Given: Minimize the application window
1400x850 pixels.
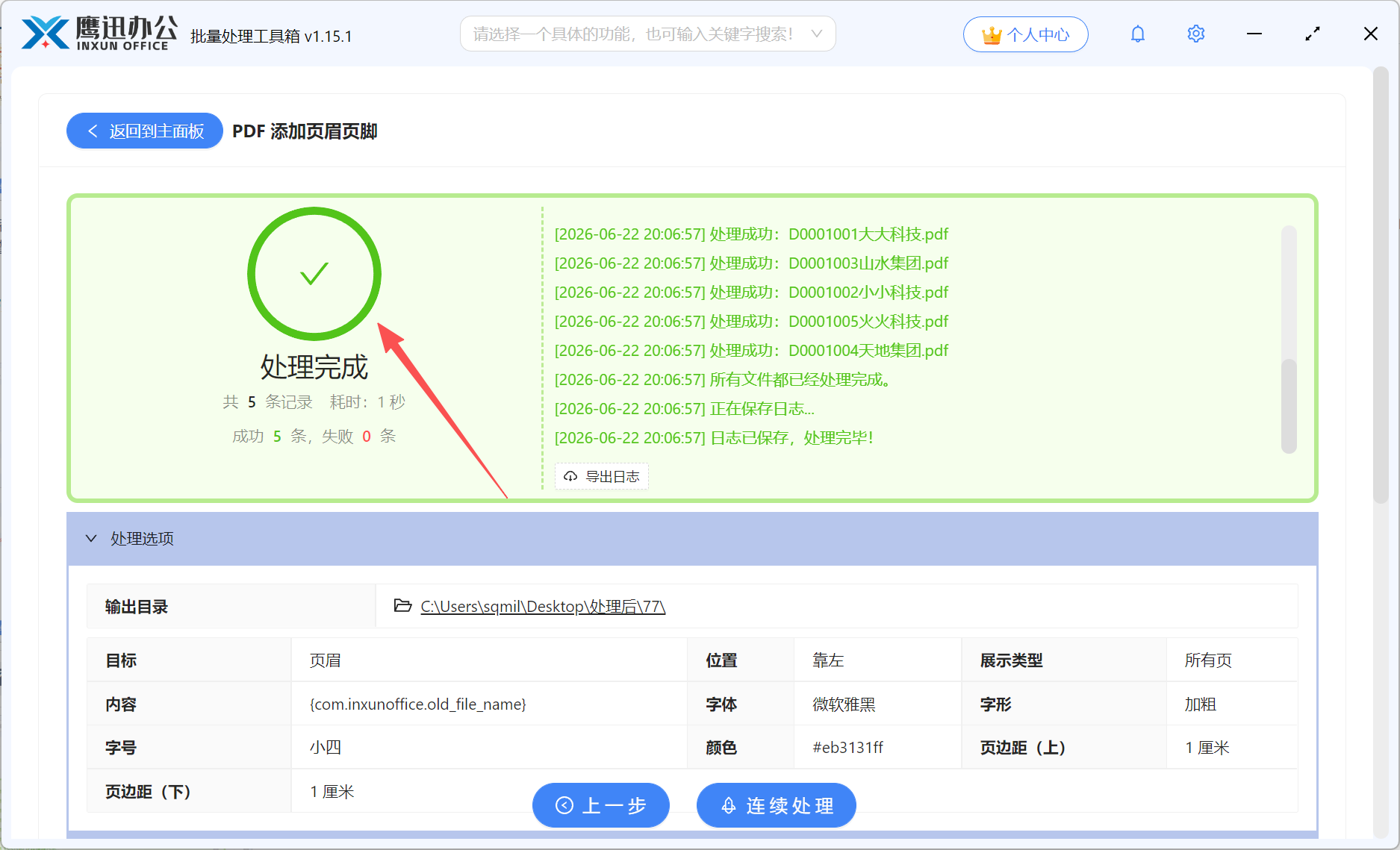Looking at the screenshot, I should (1254, 34).
